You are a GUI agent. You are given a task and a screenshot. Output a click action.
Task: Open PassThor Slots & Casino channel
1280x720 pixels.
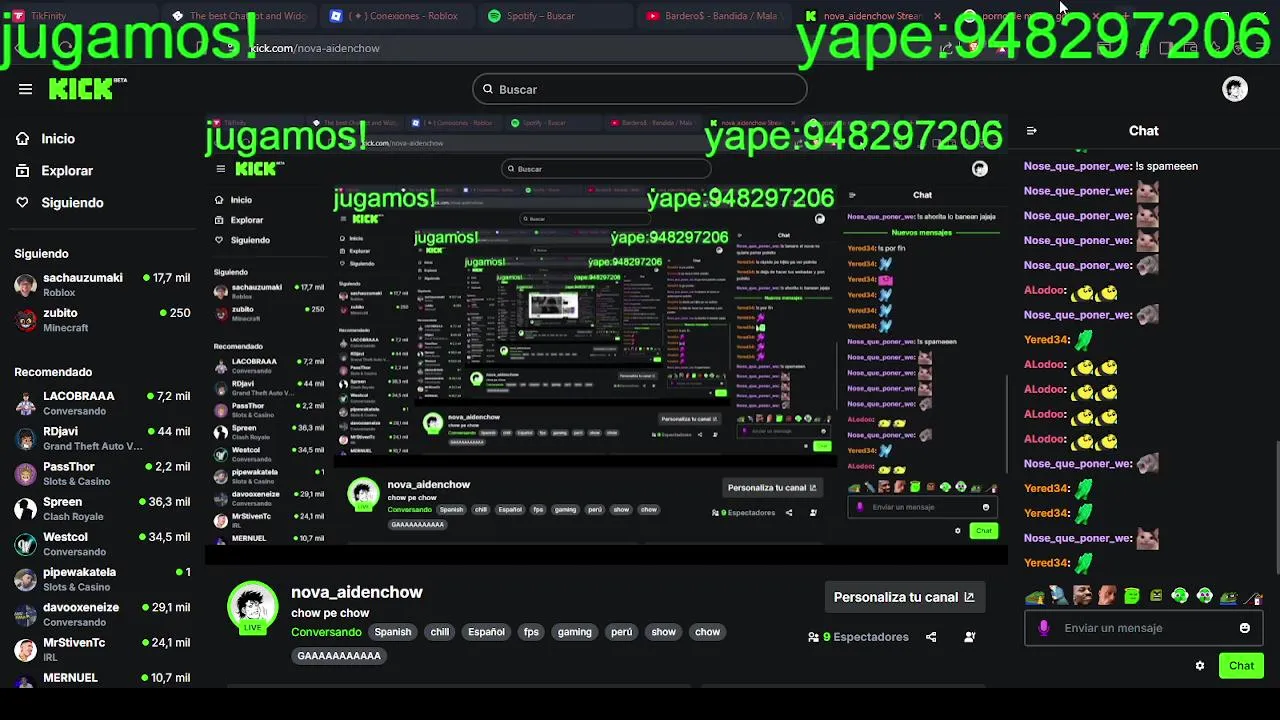[x=102, y=473]
